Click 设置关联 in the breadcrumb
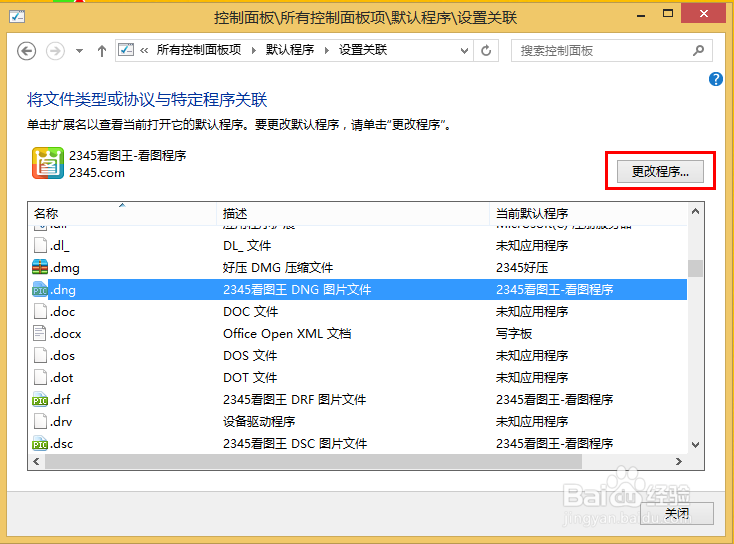The height and width of the screenshot is (544, 734). point(363,50)
